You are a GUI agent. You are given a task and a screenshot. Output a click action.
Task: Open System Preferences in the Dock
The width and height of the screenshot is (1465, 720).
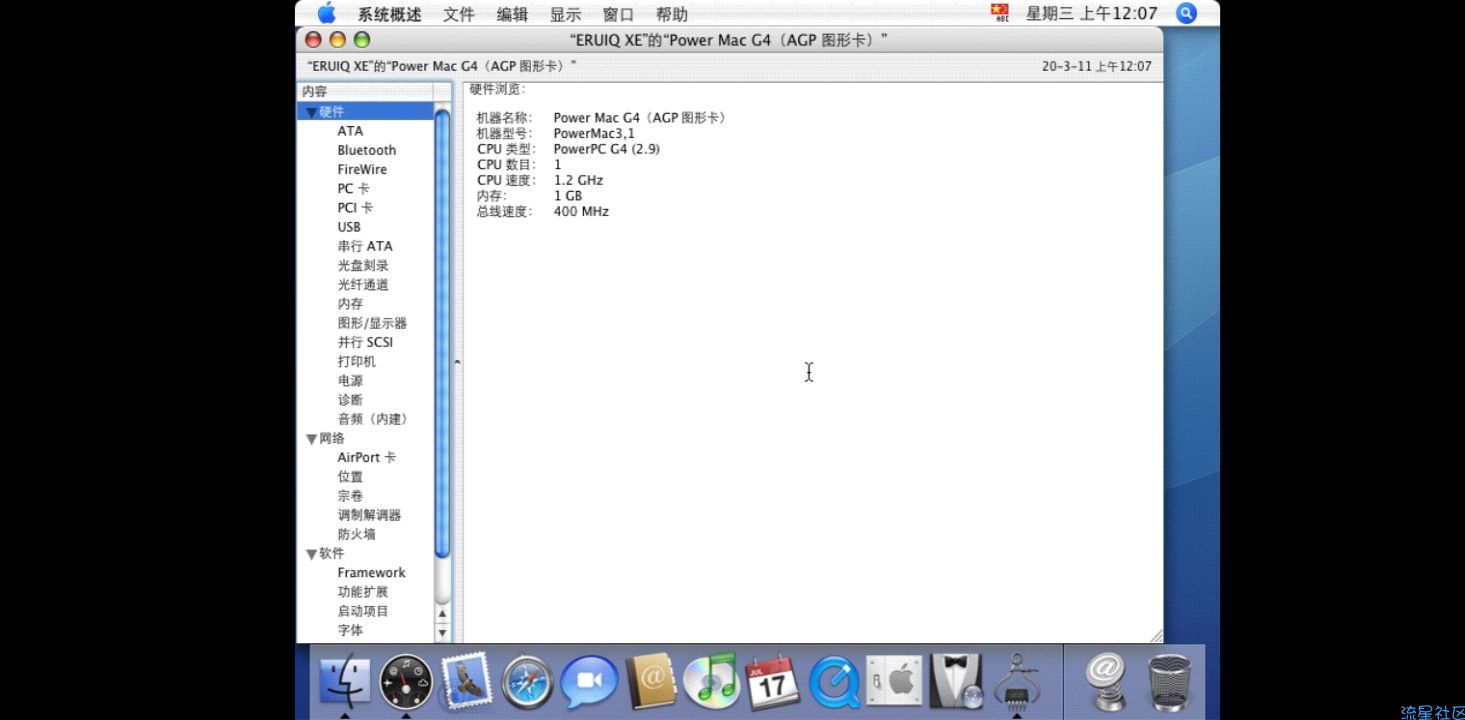(x=894, y=682)
